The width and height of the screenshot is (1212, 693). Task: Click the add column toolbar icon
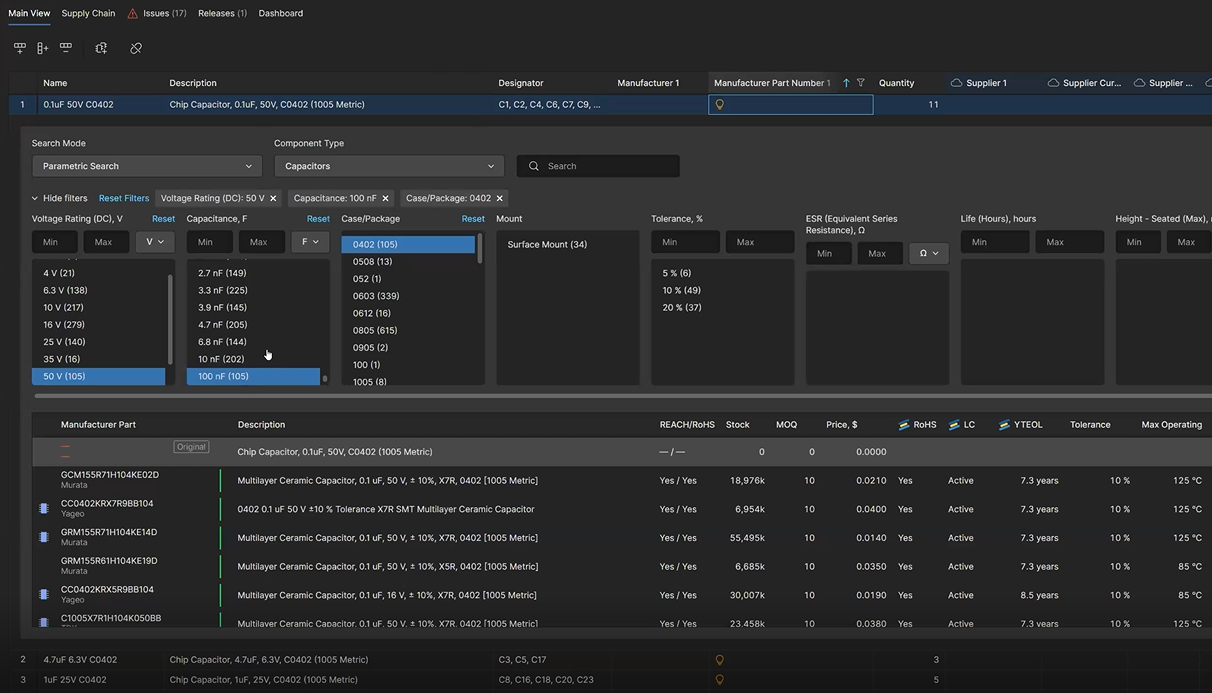point(42,47)
